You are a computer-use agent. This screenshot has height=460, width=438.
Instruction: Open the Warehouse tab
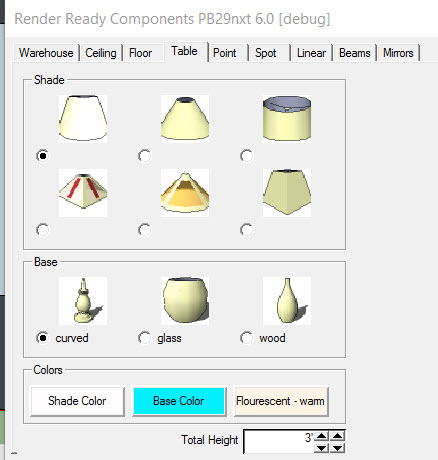tap(46, 53)
